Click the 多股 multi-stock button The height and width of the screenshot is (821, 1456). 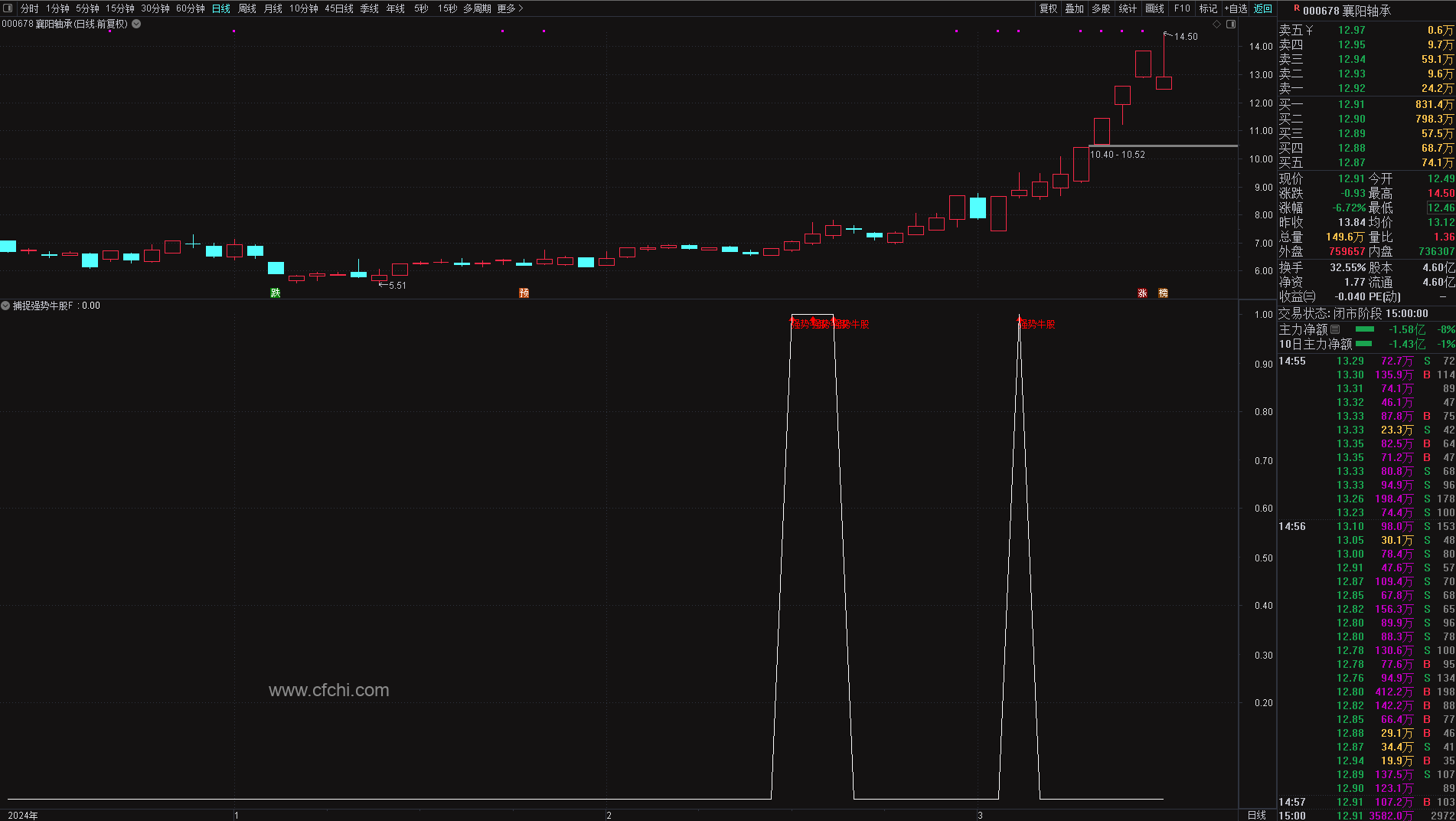pos(1101,8)
